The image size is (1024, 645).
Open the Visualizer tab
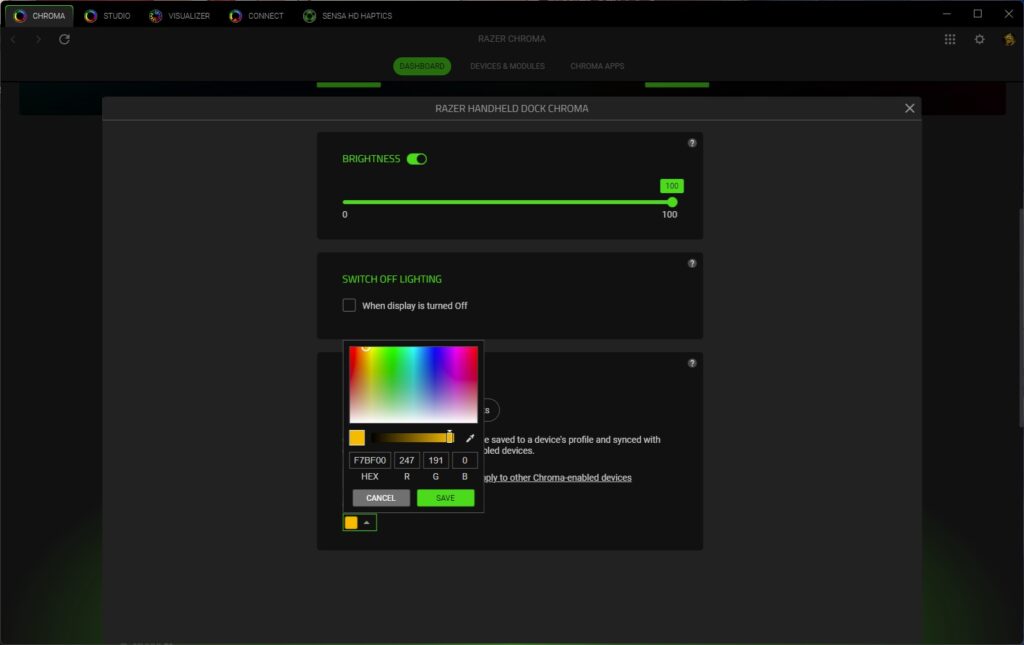point(180,16)
